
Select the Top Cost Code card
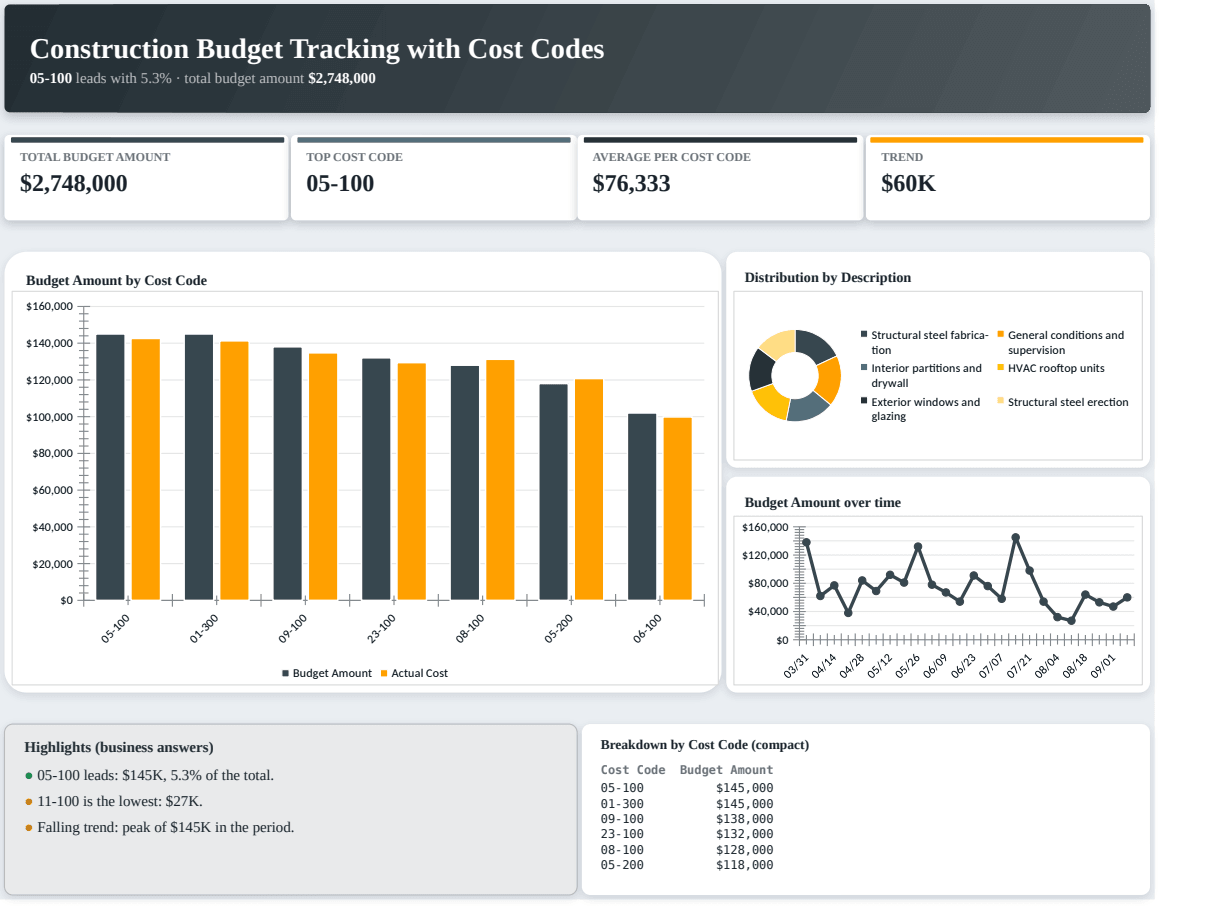coord(433,178)
